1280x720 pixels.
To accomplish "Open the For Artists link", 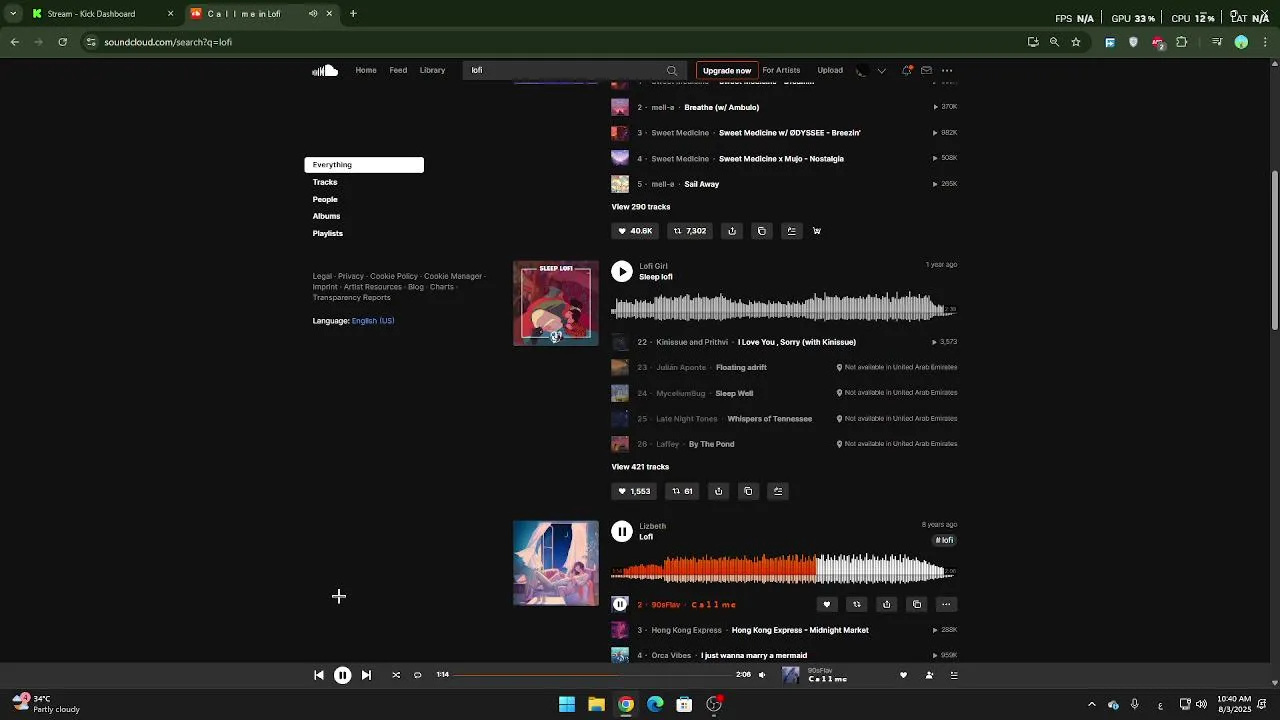I will [x=781, y=70].
